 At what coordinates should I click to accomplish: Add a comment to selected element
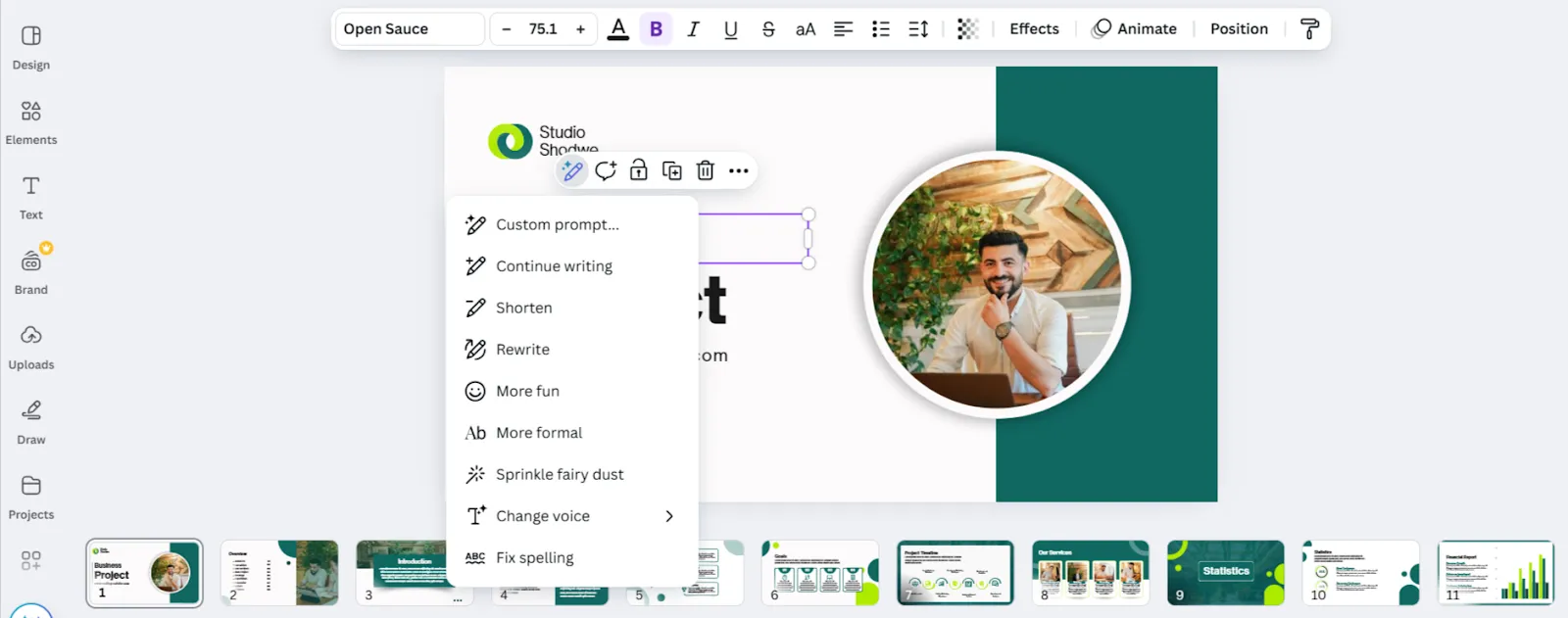click(x=606, y=171)
